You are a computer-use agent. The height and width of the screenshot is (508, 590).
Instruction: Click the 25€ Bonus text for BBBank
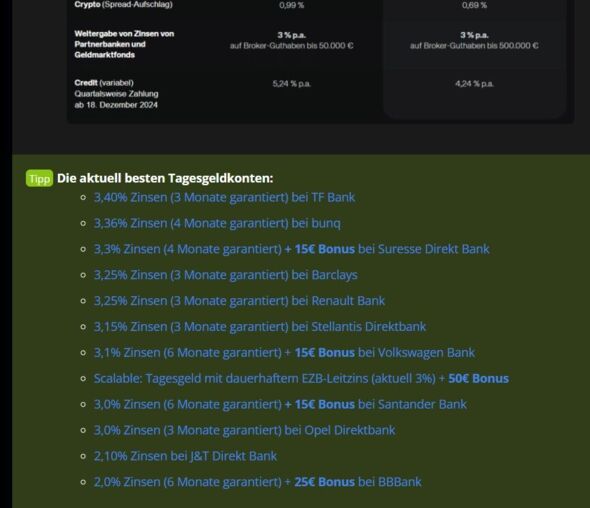[324, 482]
